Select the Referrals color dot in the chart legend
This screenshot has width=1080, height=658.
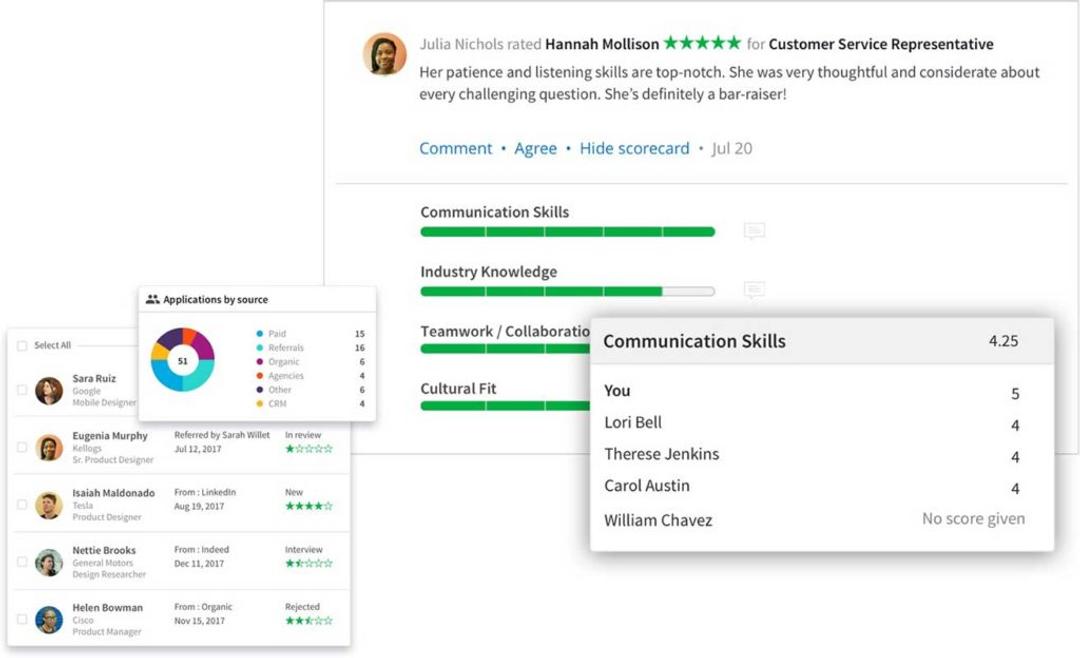coord(258,346)
